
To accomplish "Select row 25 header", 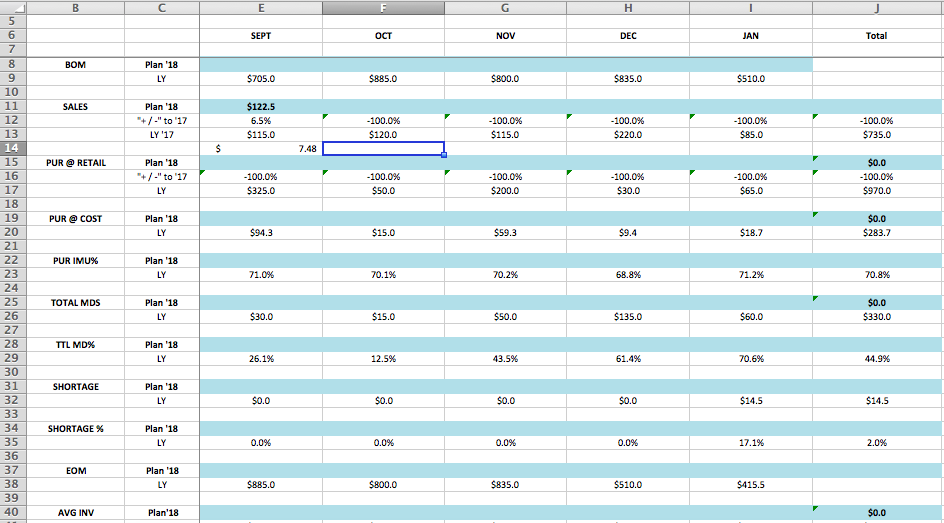I will 13,302.
